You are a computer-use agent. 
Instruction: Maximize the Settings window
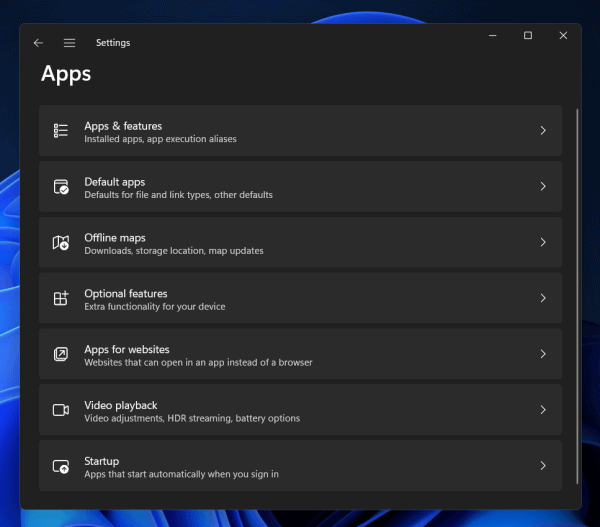click(528, 36)
